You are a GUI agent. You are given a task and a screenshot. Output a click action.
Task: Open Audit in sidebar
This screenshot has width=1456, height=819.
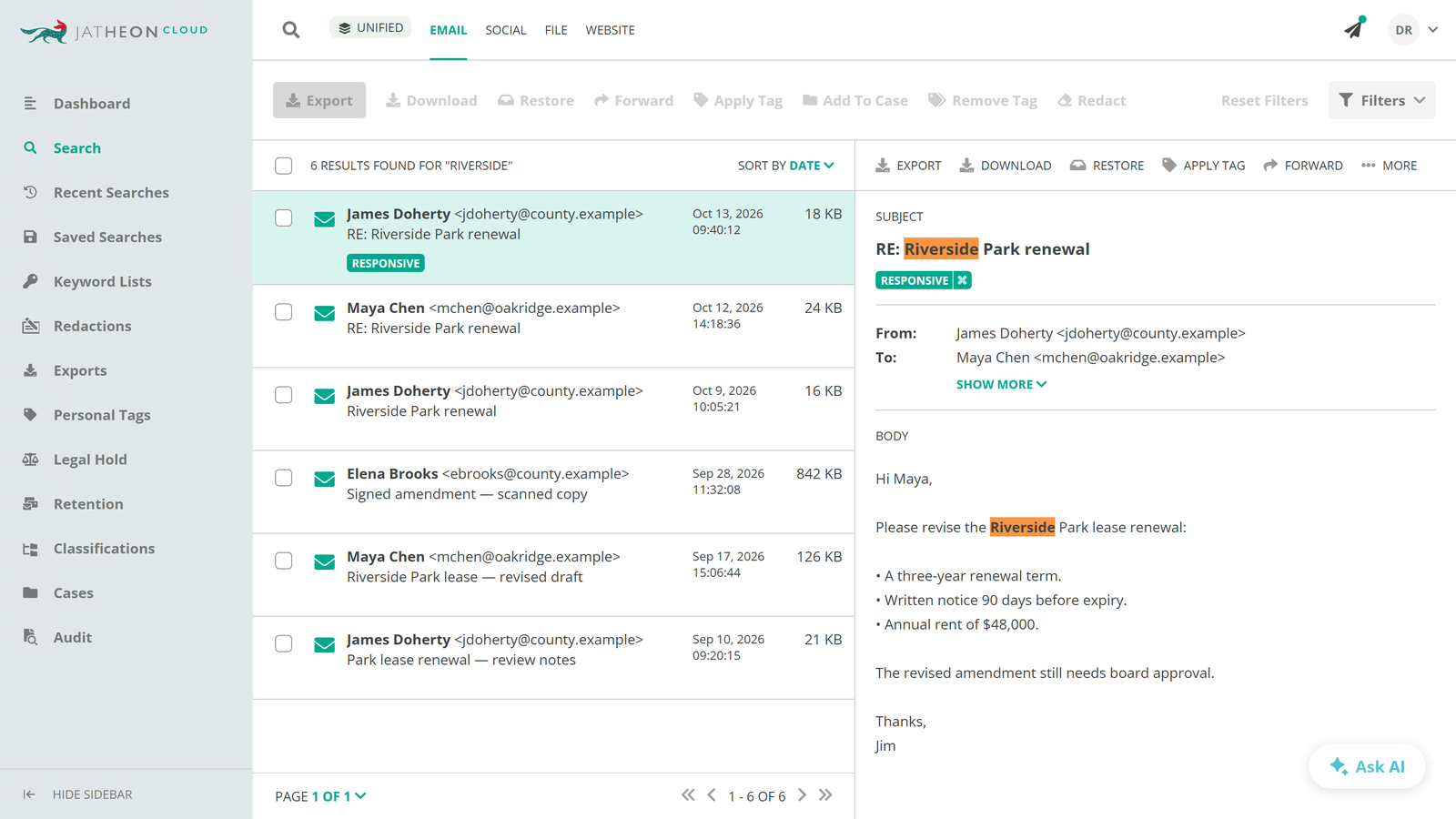pos(72,639)
